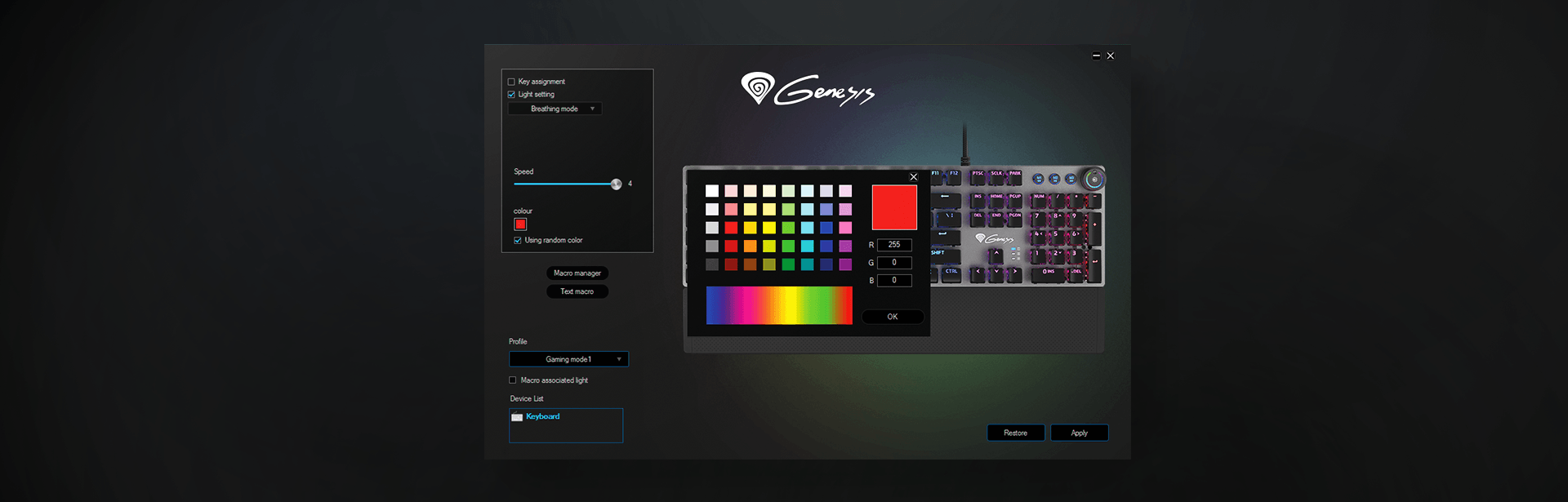
Task: Uncheck the Light setting checkbox
Action: 511,95
